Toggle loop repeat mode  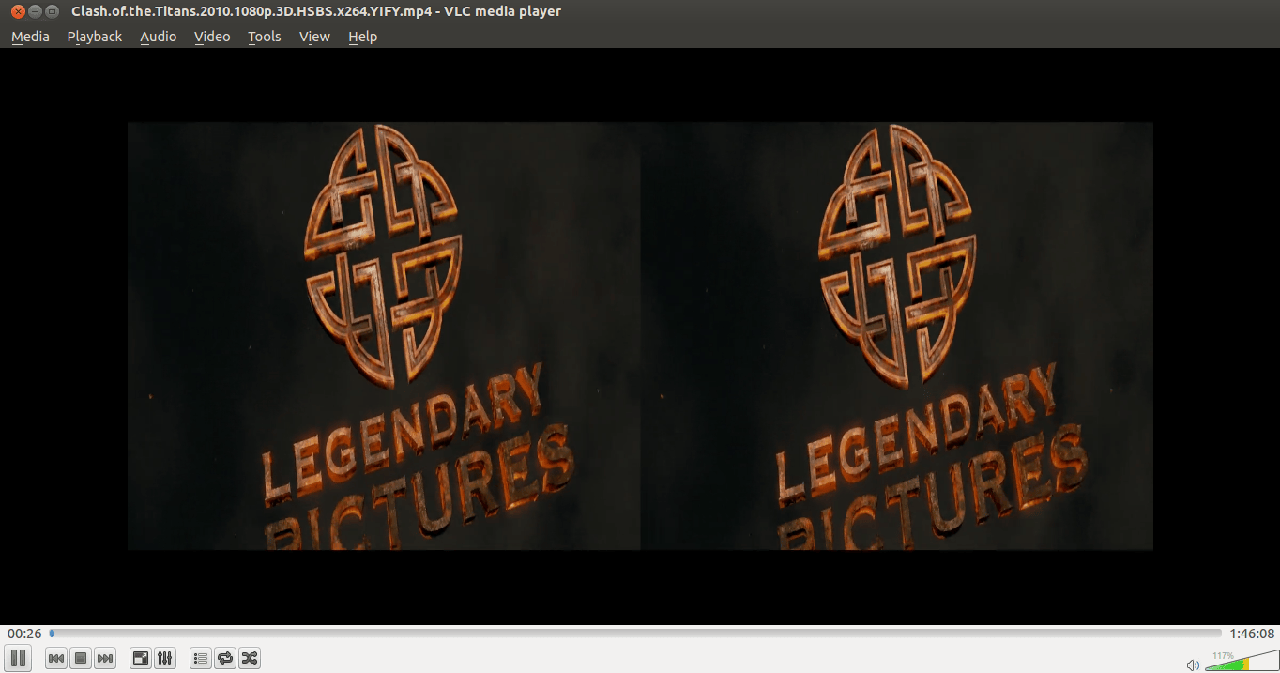225,658
